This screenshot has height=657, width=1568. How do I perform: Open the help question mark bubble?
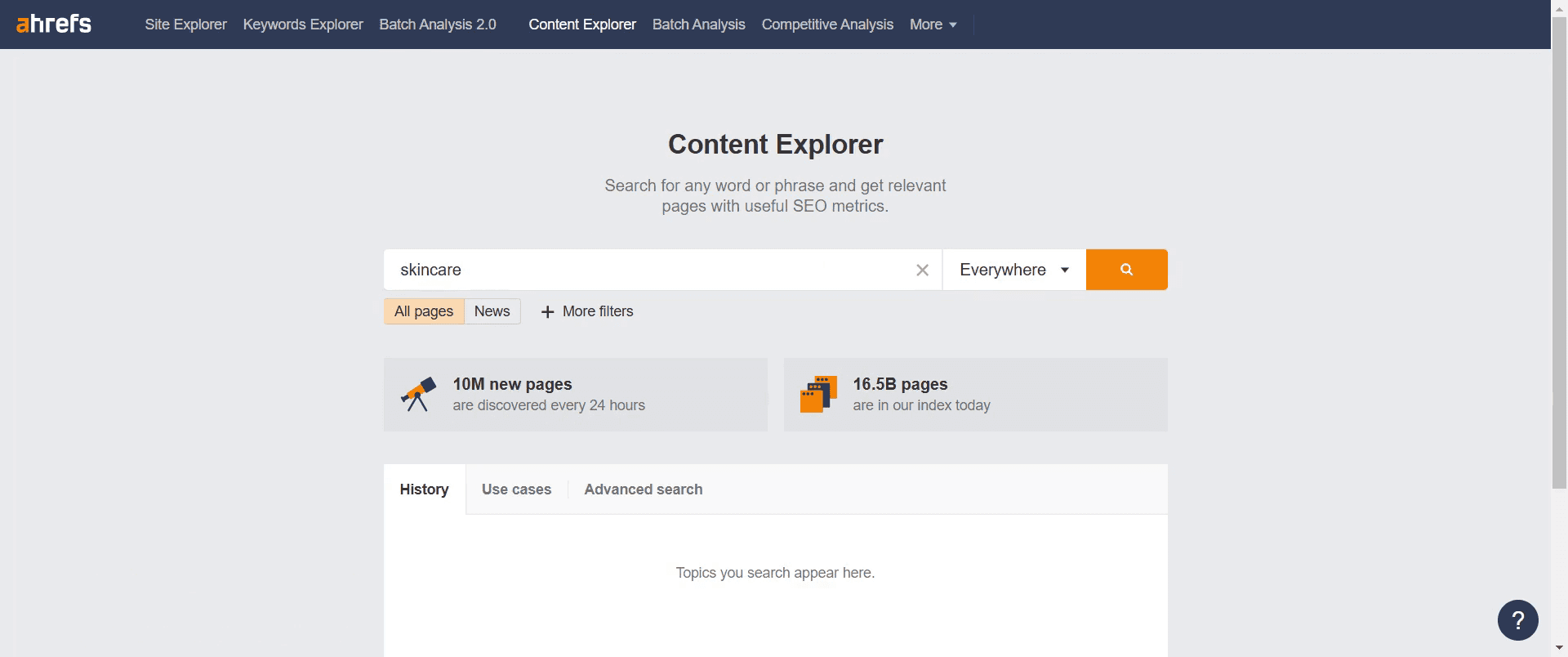(x=1517, y=620)
